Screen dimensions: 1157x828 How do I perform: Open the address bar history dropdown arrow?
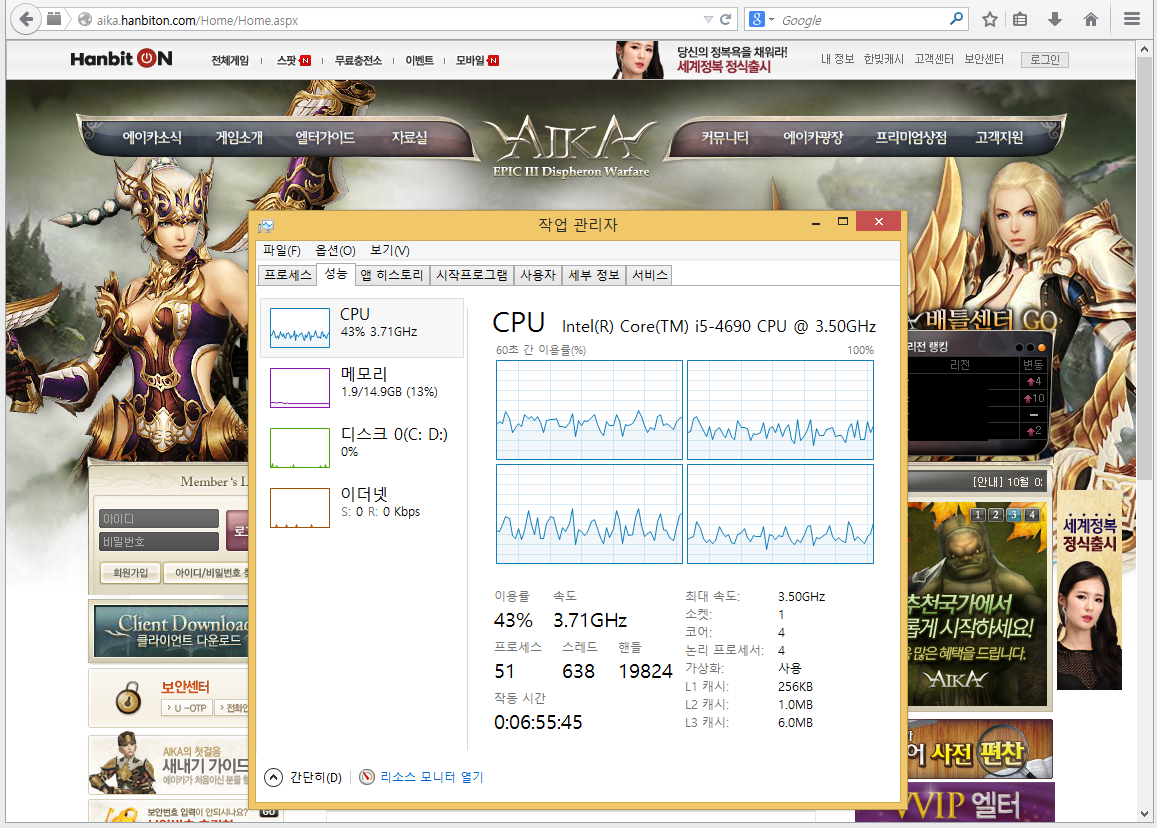[708, 19]
